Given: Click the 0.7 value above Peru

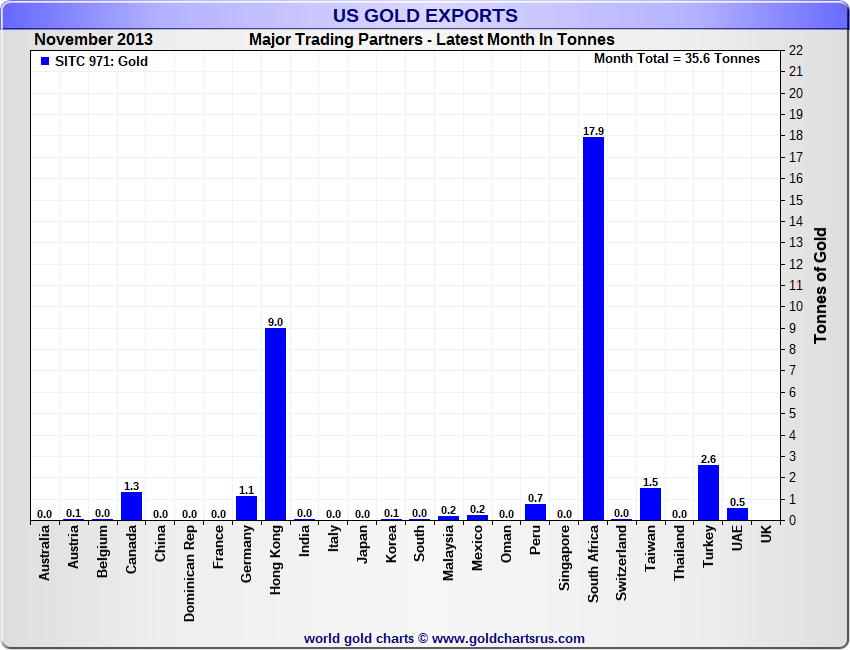Looking at the screenshot, I should point(536,498).
